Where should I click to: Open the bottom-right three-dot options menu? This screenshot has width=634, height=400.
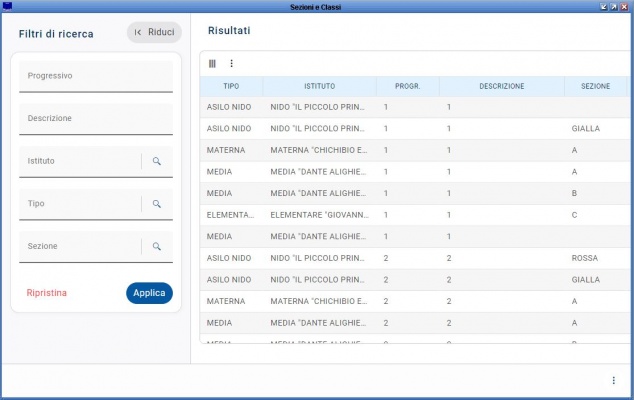point(613,380)
